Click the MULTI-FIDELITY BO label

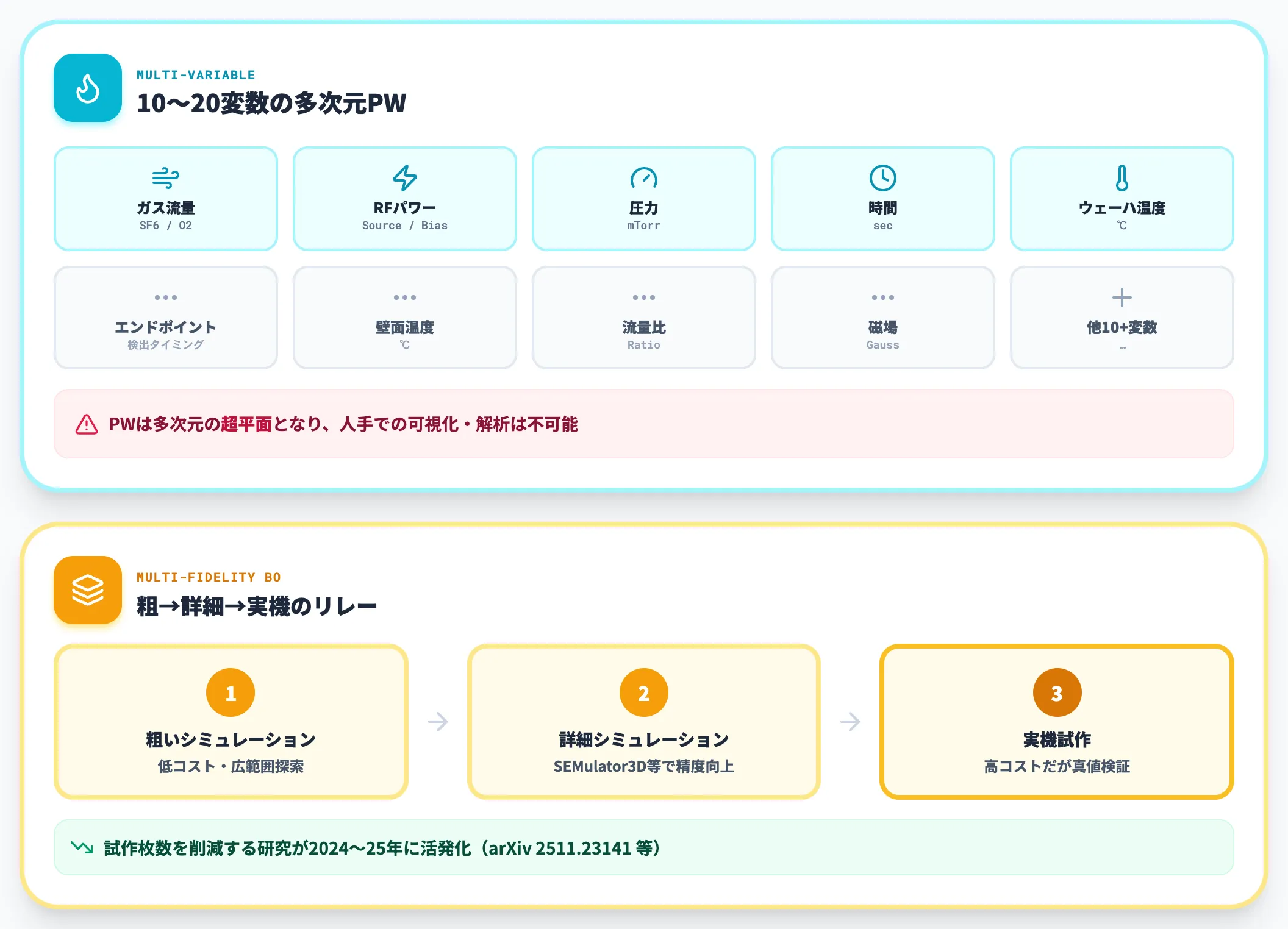click(209, 577)
